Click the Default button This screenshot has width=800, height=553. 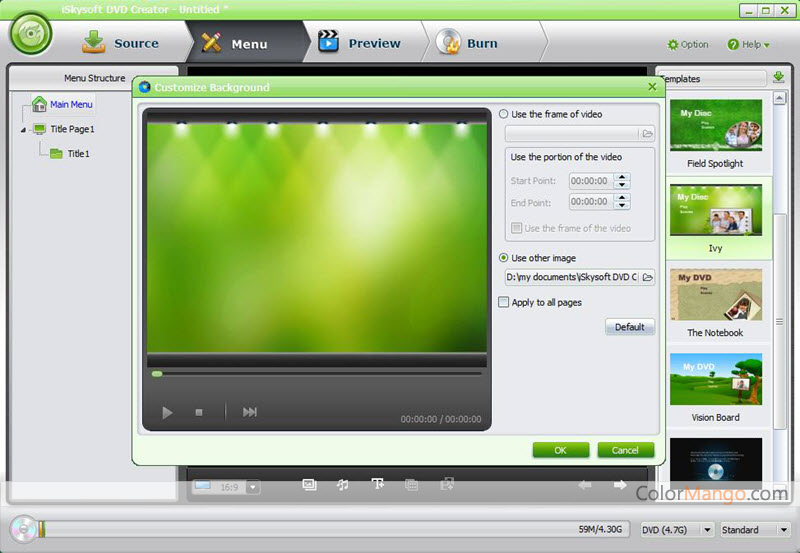629,327
